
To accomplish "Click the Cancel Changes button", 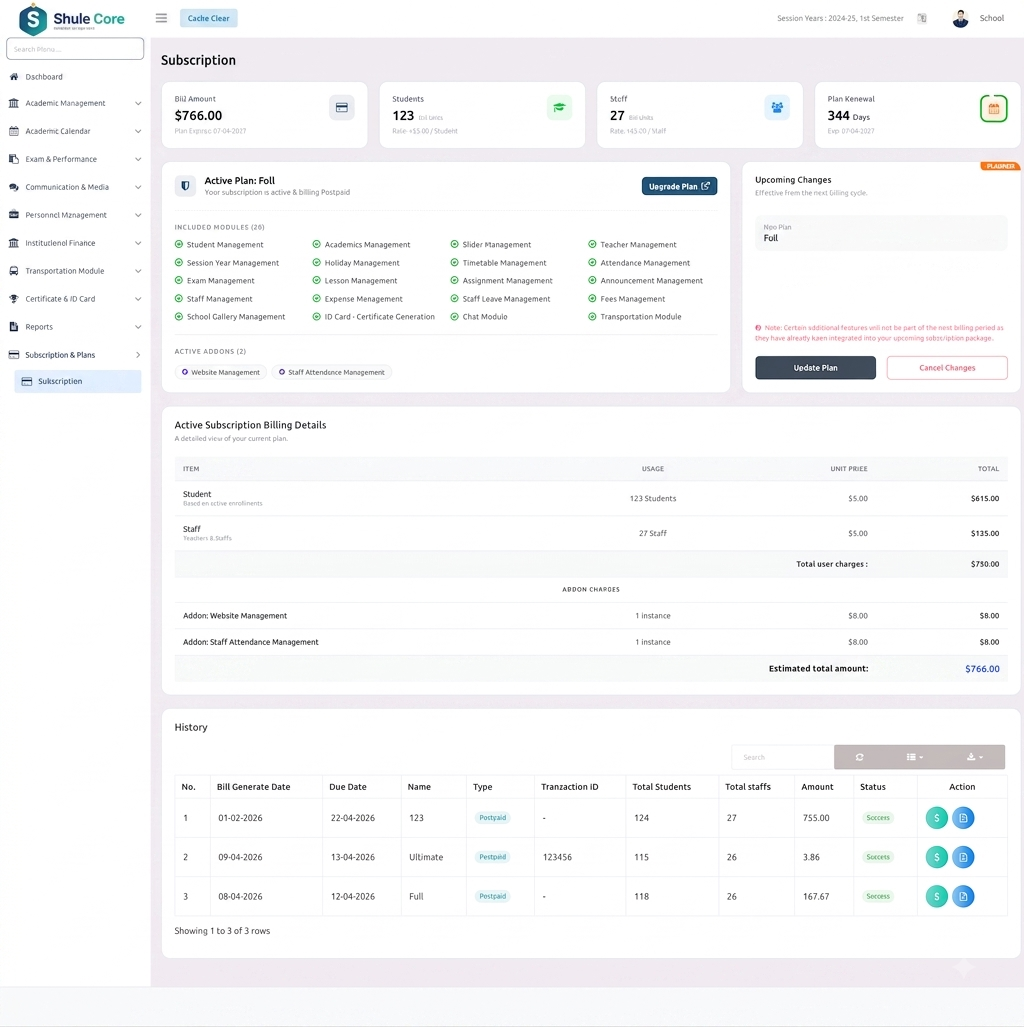I will pyautogui.click(x=947, y=368).
